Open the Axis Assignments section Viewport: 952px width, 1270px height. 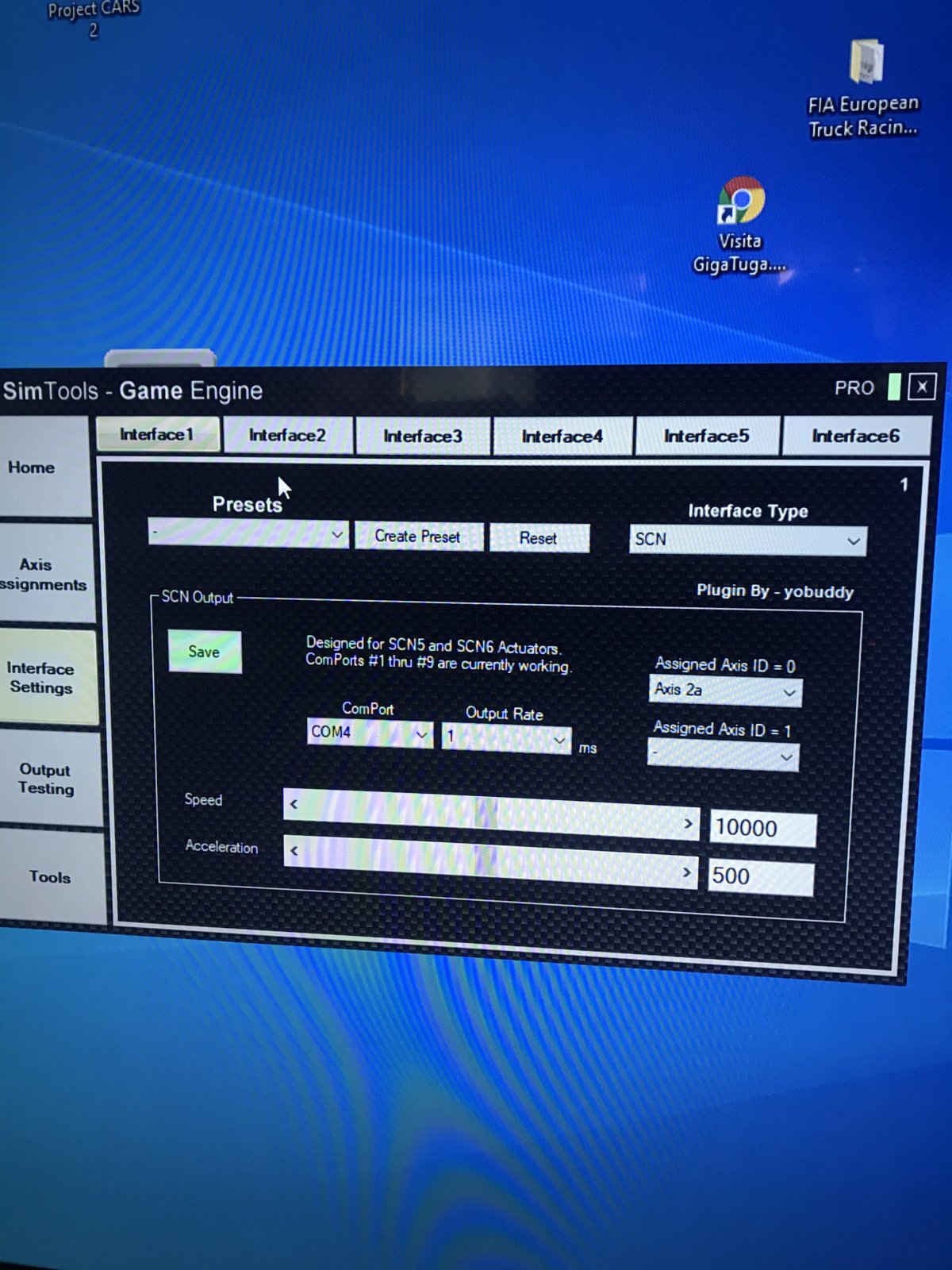coord(45,574)
